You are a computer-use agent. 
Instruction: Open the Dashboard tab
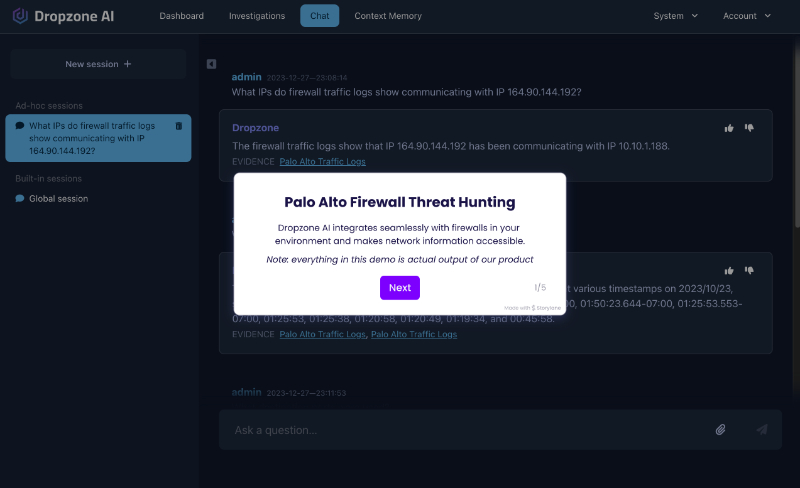pyautogui.click(x=181, y=16)
